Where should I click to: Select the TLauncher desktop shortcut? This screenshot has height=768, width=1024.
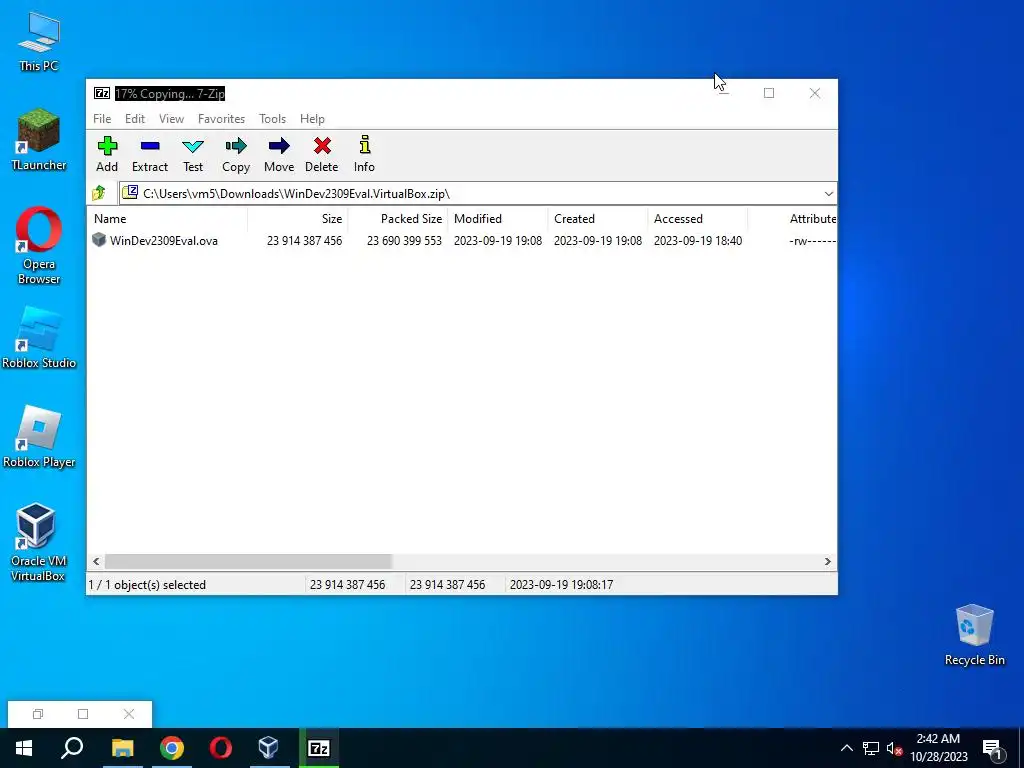click(39, 140)
